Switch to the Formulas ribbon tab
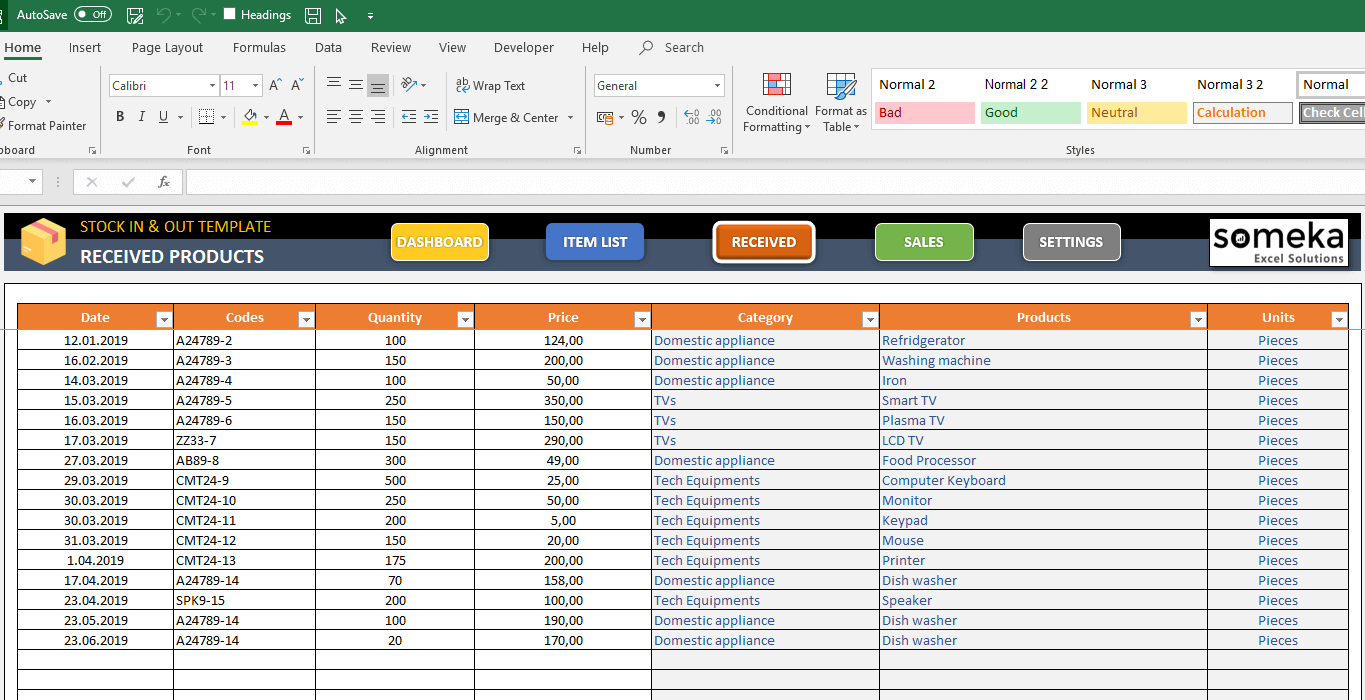 pos(259,47)
